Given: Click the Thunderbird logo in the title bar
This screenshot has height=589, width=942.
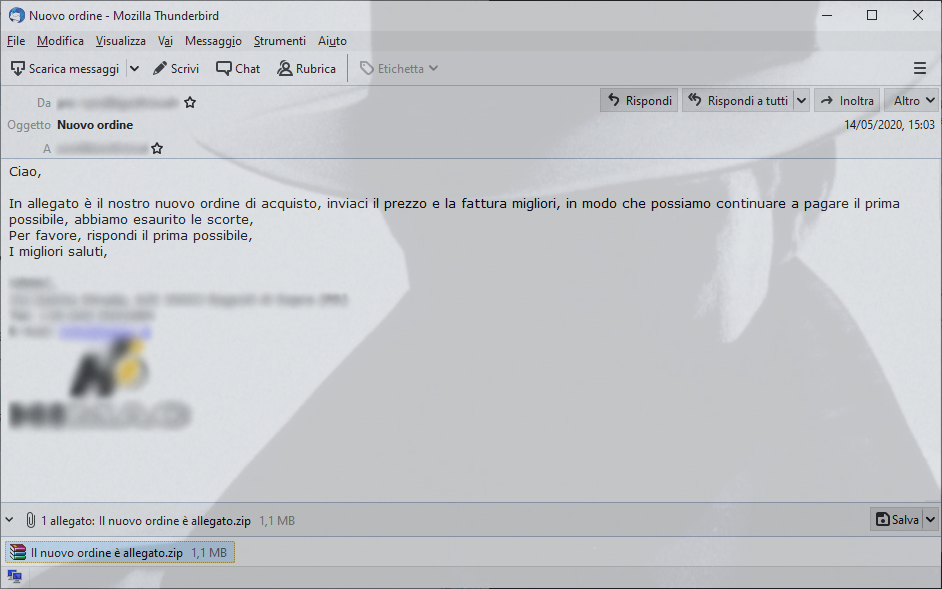Looking at the screenshot, I should 17,15.
